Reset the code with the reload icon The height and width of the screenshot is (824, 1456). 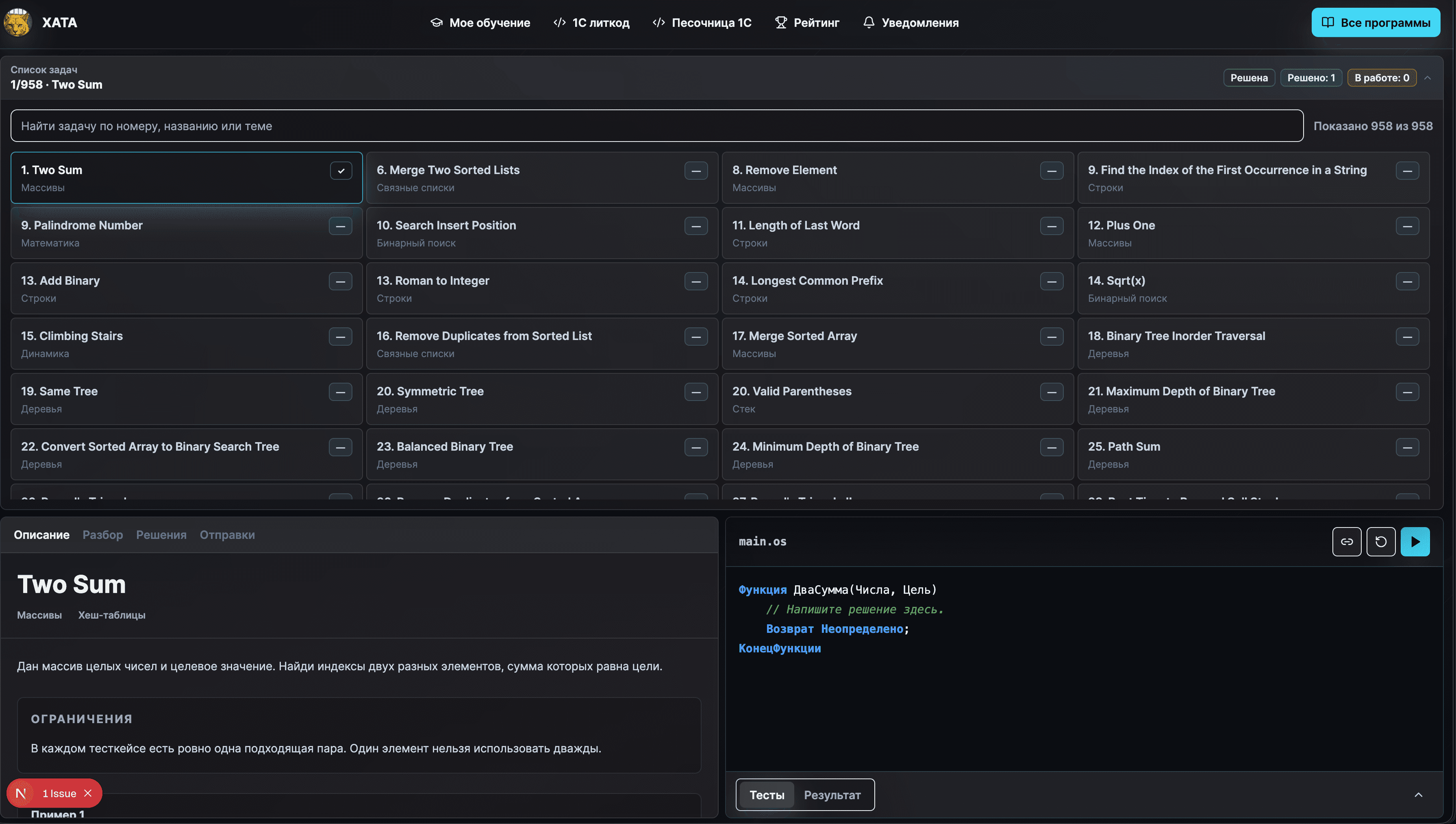(1381, 542)
